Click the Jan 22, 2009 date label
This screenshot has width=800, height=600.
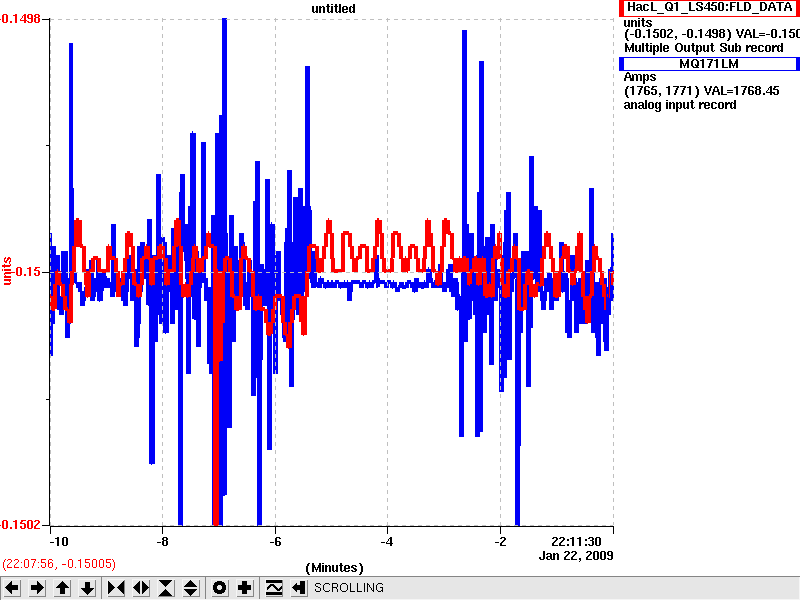576,556
